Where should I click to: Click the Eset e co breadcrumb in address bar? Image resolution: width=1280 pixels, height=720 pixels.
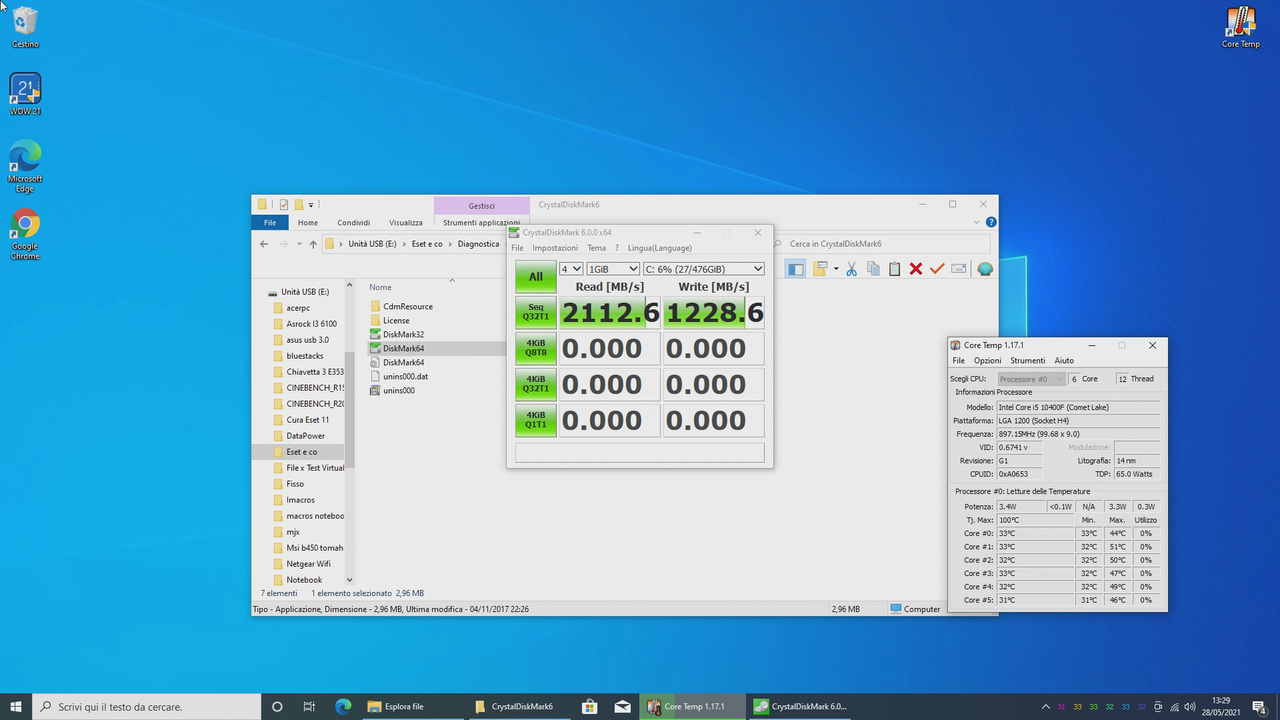427,244
